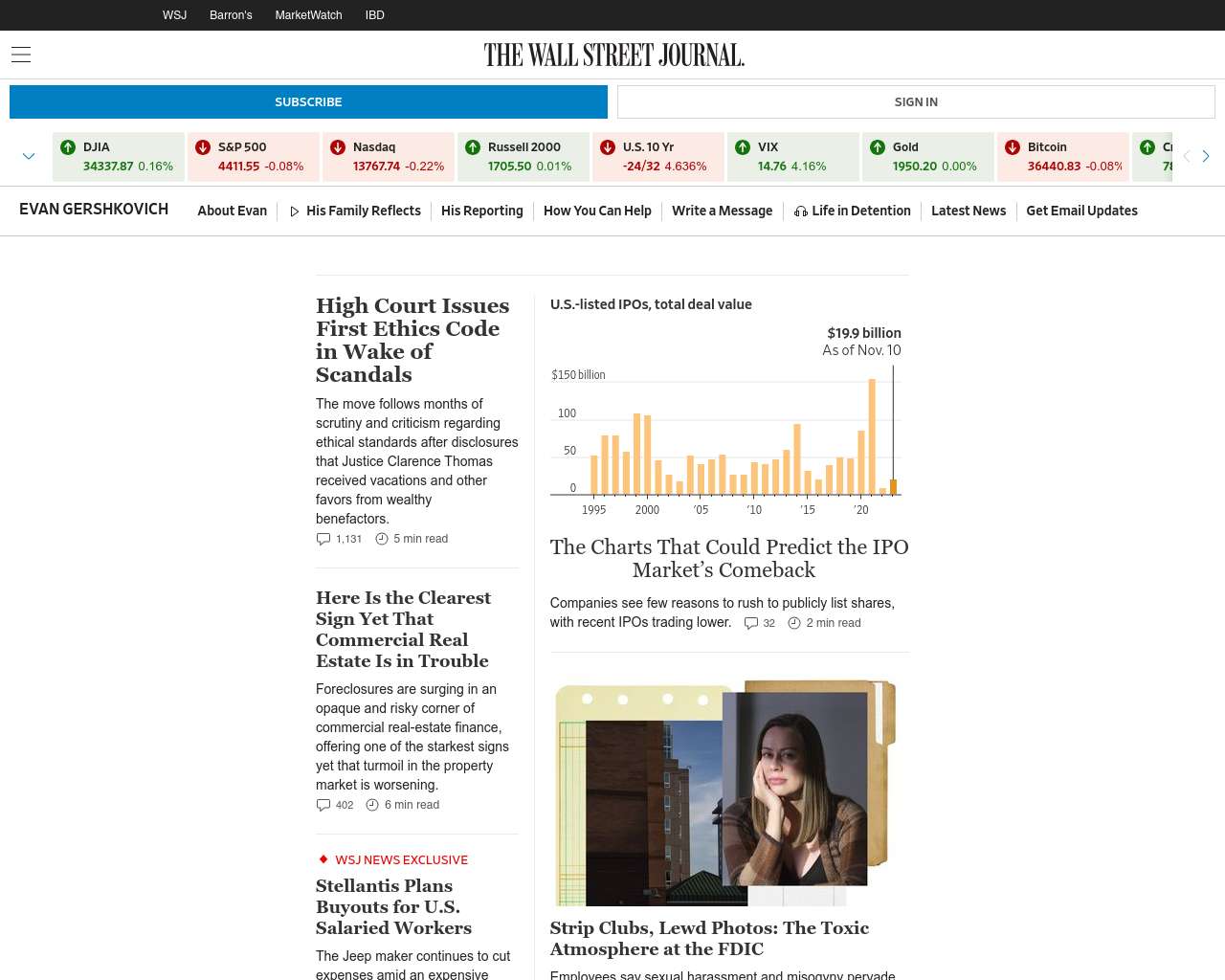Open the Write a Message tab
The height and width of the screenshot is (980, 1225).
click(722, 211)
